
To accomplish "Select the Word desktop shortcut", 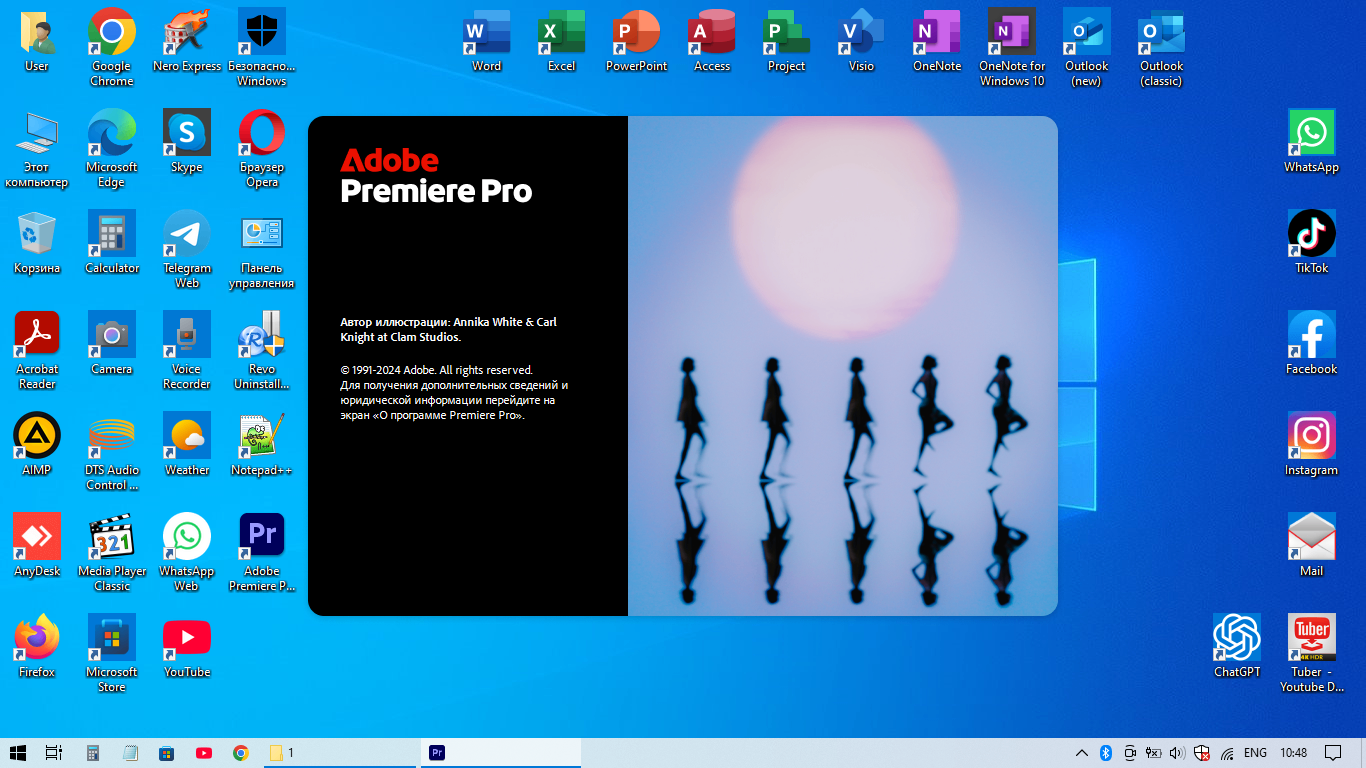I will pyautogui.click(x=487, y=40).
